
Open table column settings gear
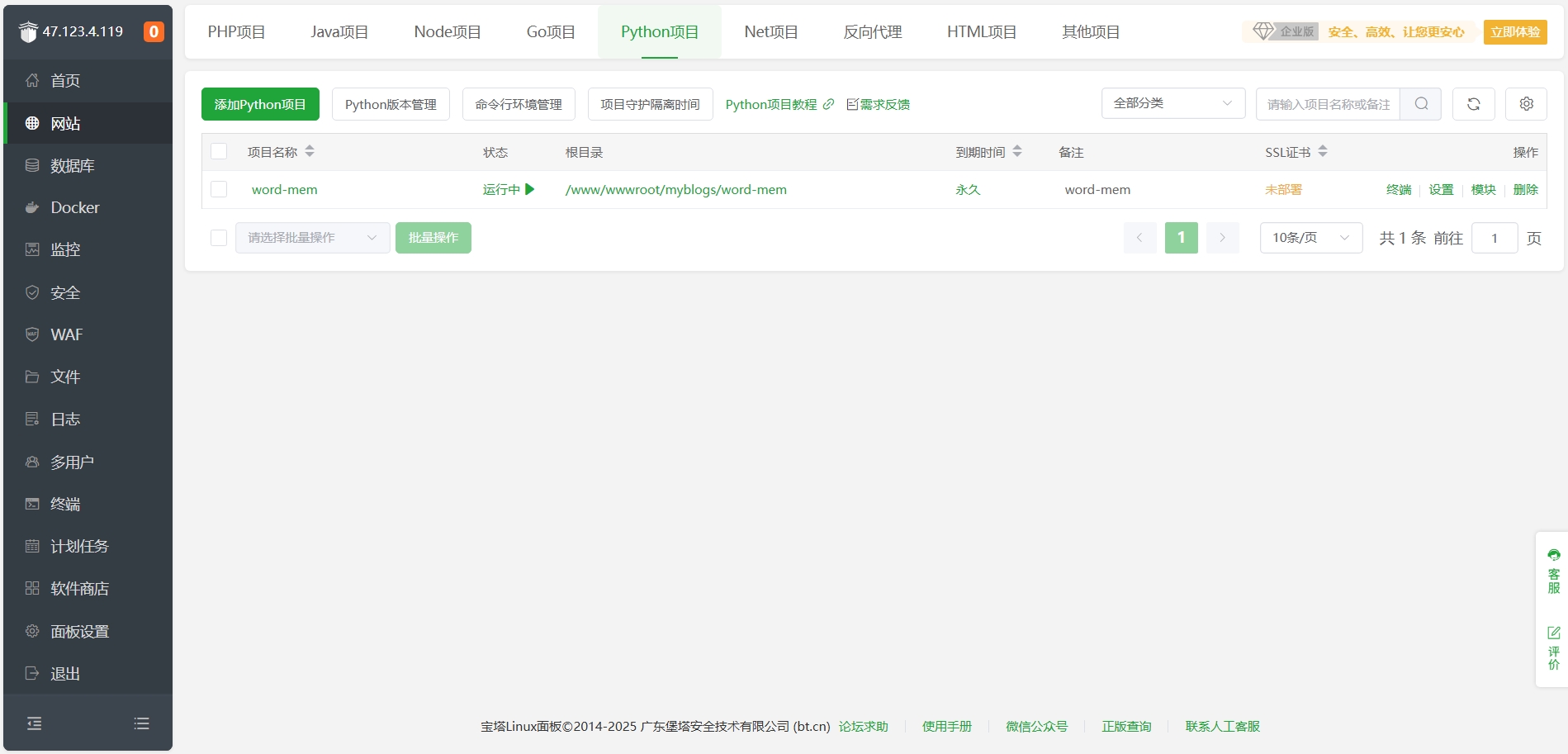[x=1526, y=104]
